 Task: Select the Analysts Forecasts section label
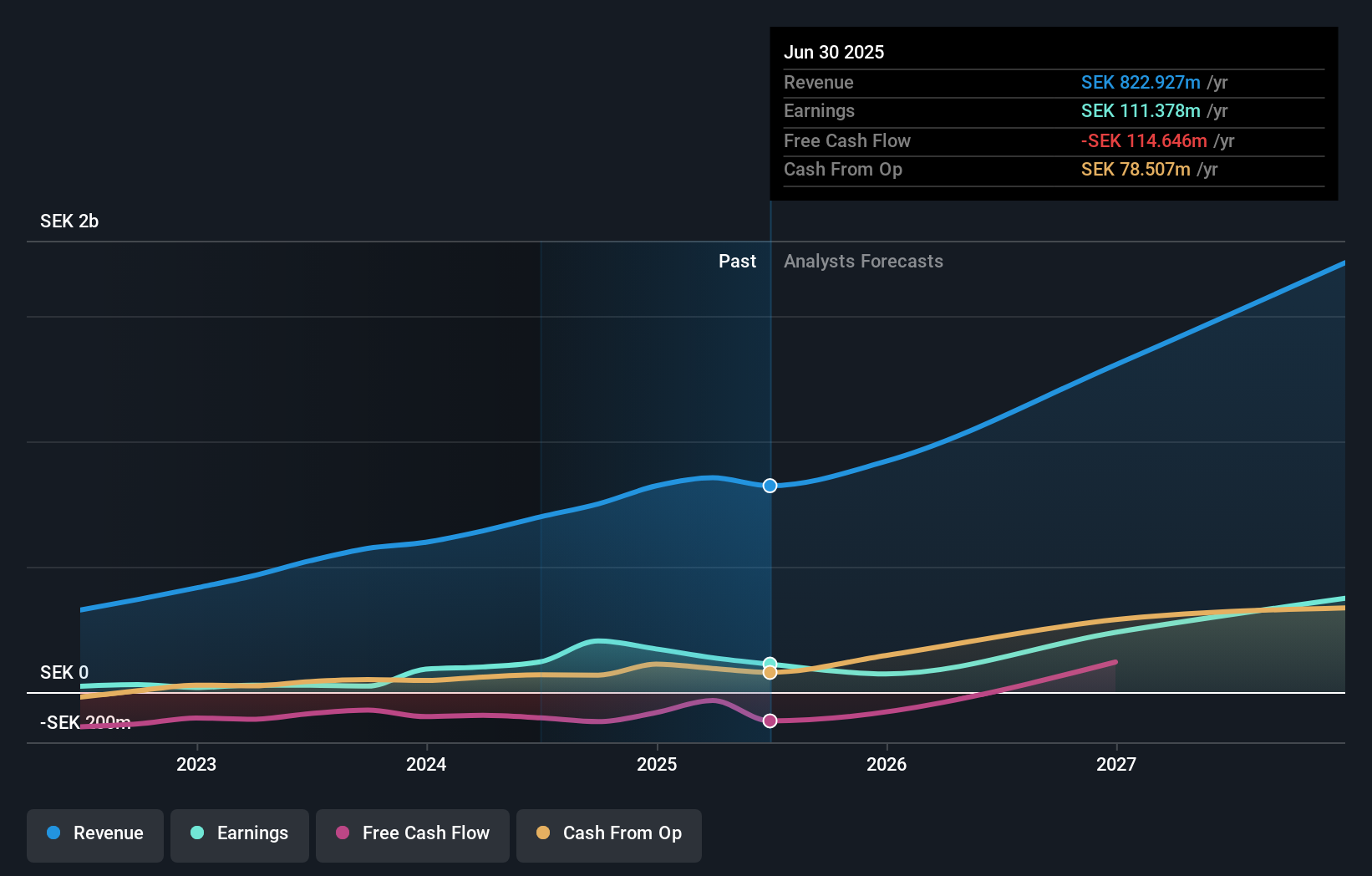tap(863, 262)
